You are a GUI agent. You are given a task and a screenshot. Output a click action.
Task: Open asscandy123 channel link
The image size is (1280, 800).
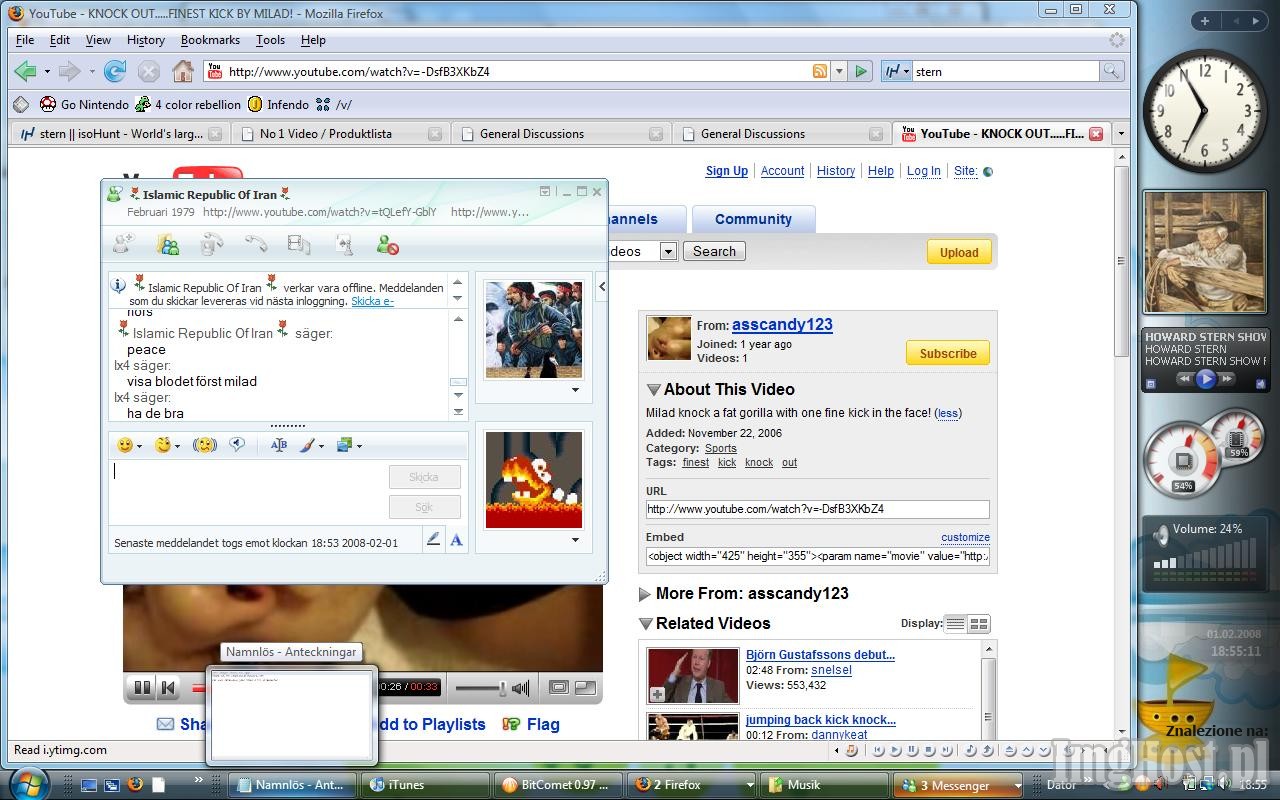pyautogui.click(x=782, y=324)
